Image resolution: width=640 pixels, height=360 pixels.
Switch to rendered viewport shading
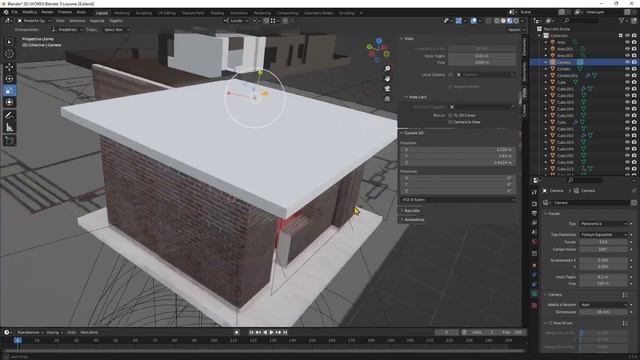click(516, 20)
